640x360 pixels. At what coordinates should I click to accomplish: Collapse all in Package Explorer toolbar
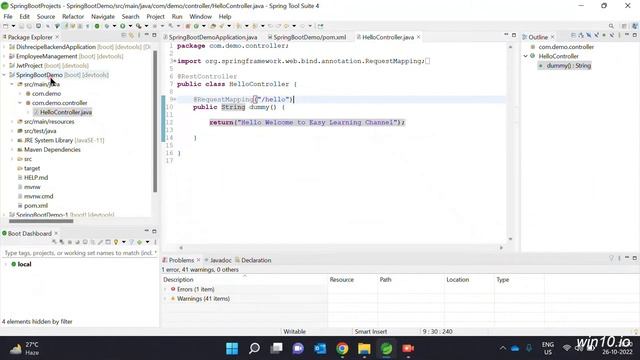coord(124,36)
